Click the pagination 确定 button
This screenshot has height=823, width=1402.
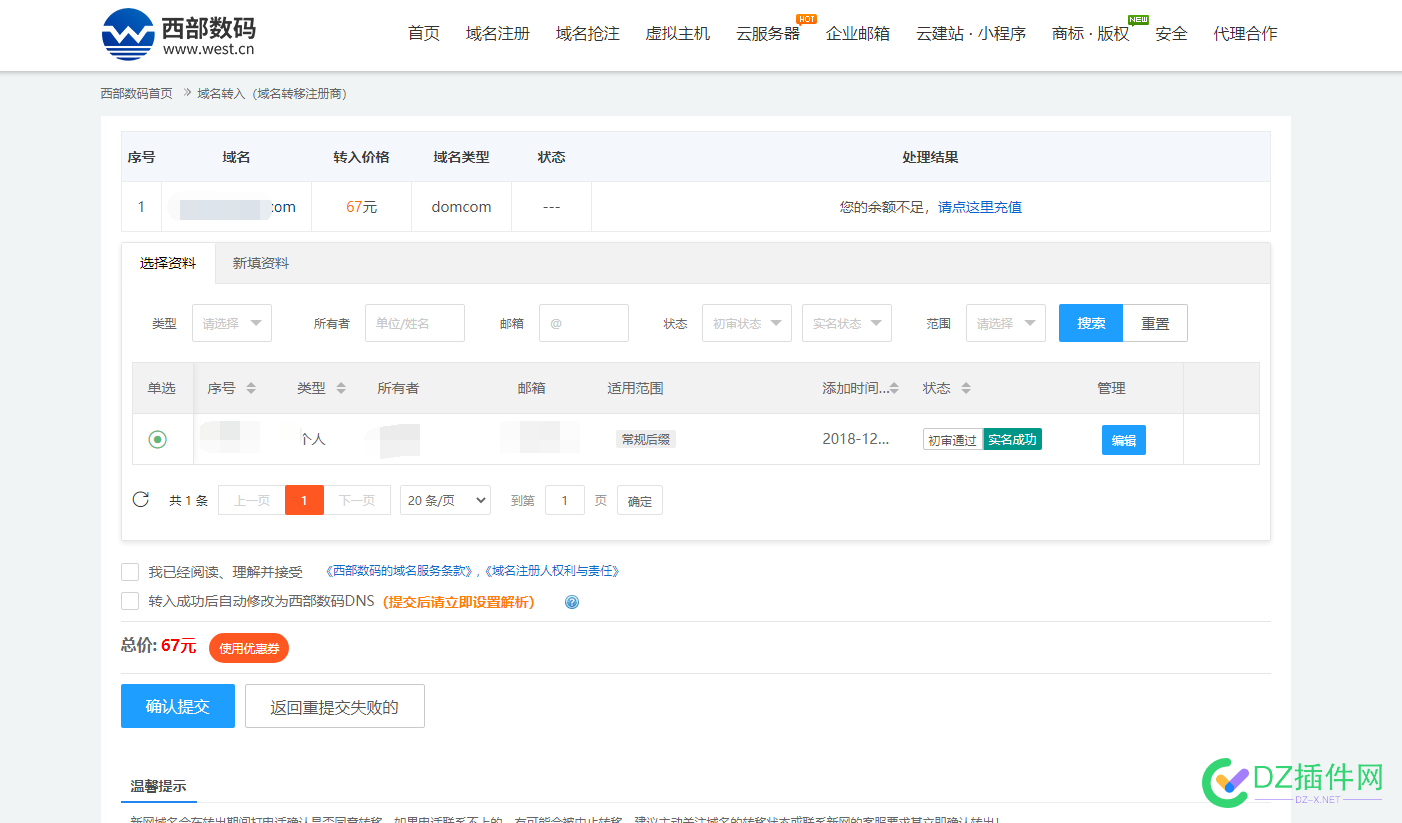pyautogui.click(x=640, y=501)
